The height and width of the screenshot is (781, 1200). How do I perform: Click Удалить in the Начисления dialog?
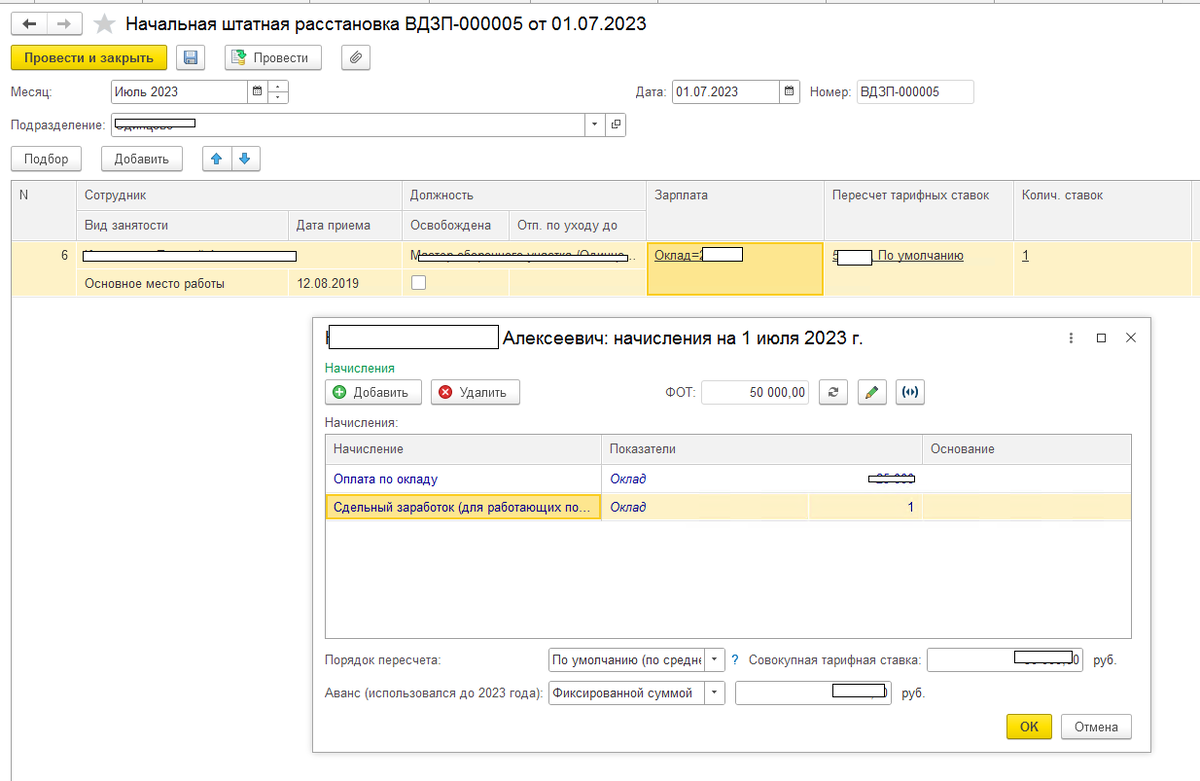pyautogui.click(x=475, y=393)
